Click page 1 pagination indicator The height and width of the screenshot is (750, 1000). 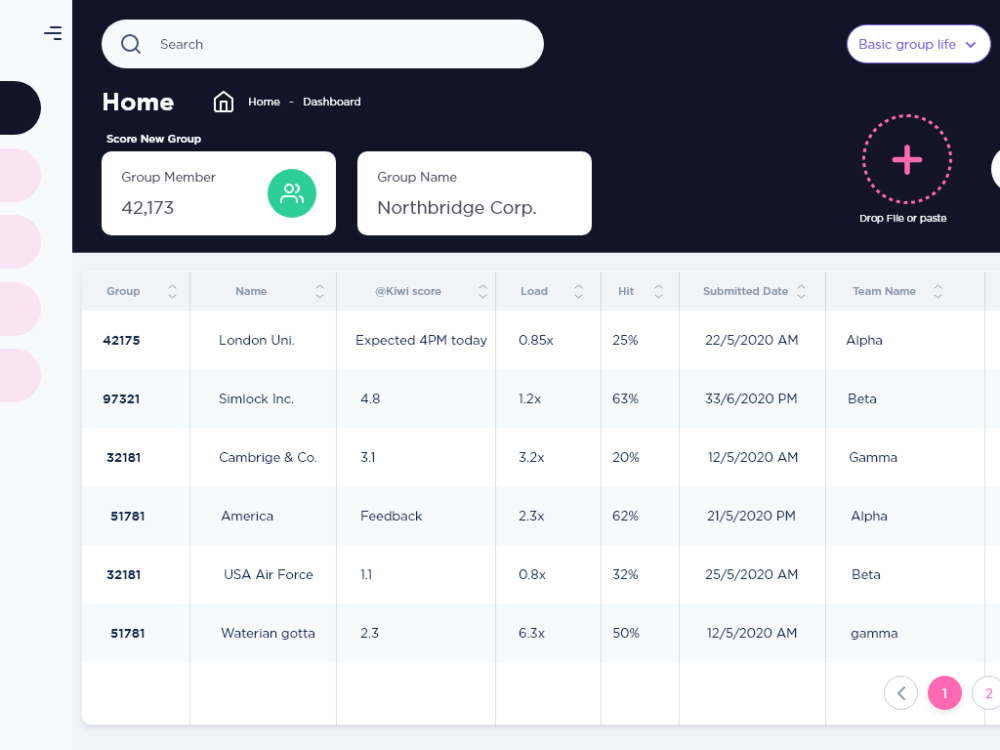pyautogui.click(x=944, y=692)
